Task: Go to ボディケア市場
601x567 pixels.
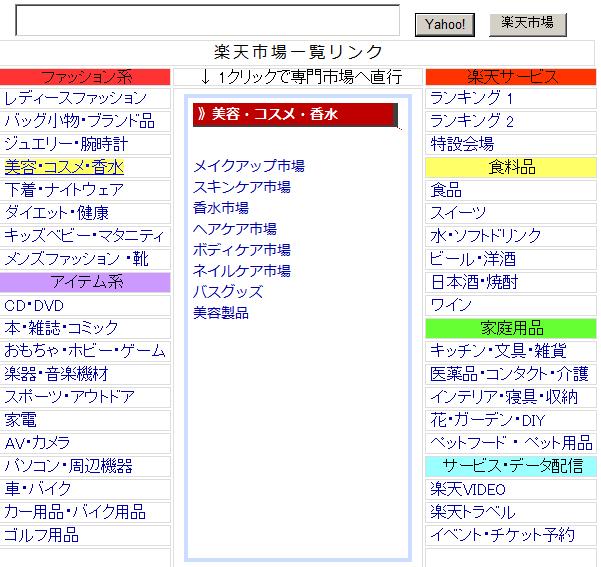Action: point(242,250)
